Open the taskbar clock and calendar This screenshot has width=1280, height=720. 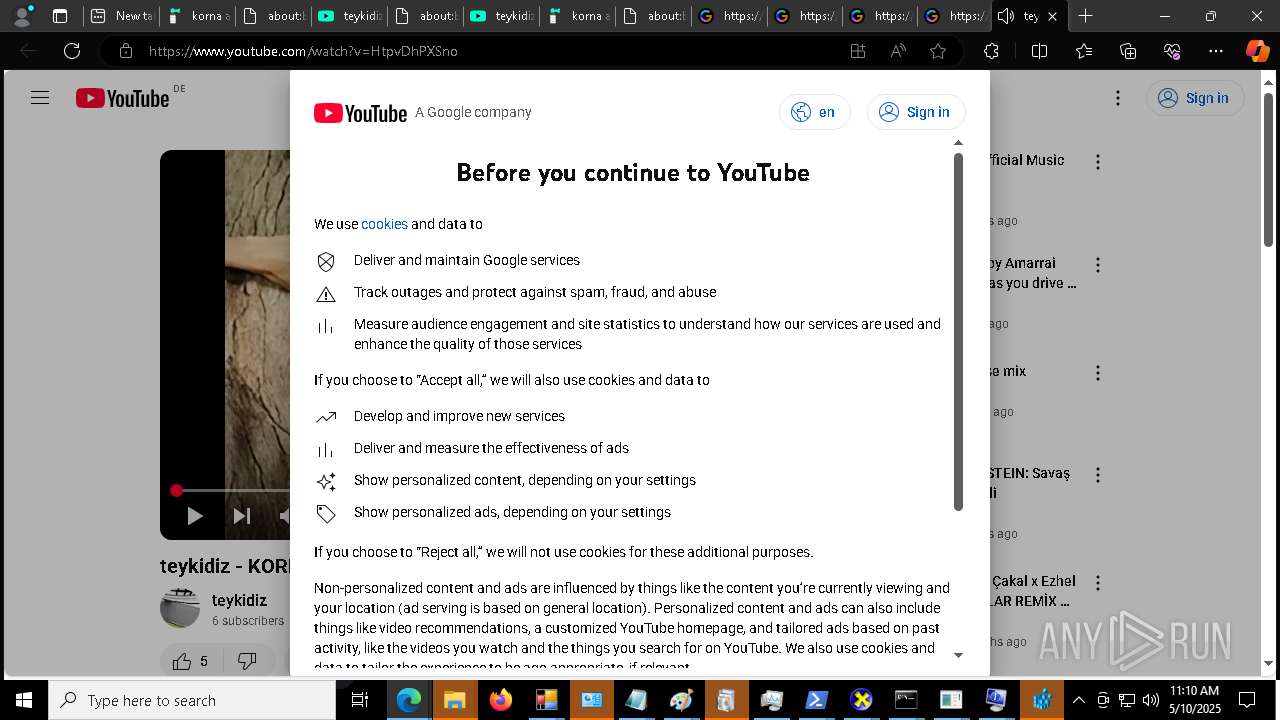tap(1194, 700)
